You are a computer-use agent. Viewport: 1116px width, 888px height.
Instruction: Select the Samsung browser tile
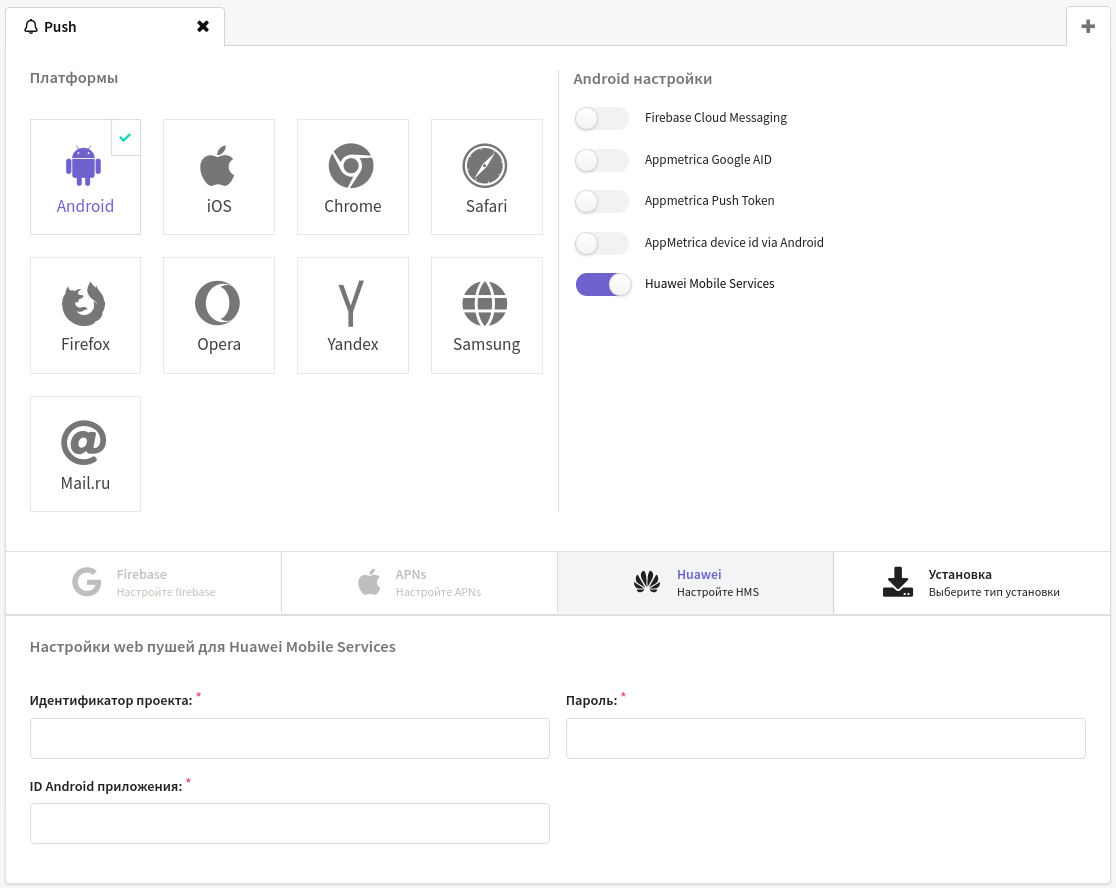click(x=486, y=315)
